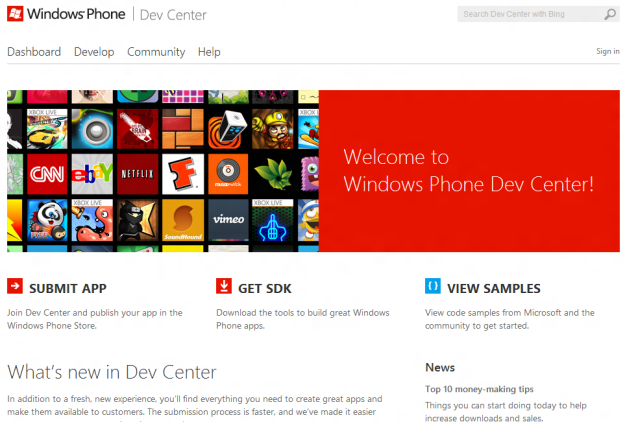Image resolution: width=625 pixels, height=422 pixels.
Task: Select the panda game app tile
Action: pyautogui.click(x=47, y=220)
